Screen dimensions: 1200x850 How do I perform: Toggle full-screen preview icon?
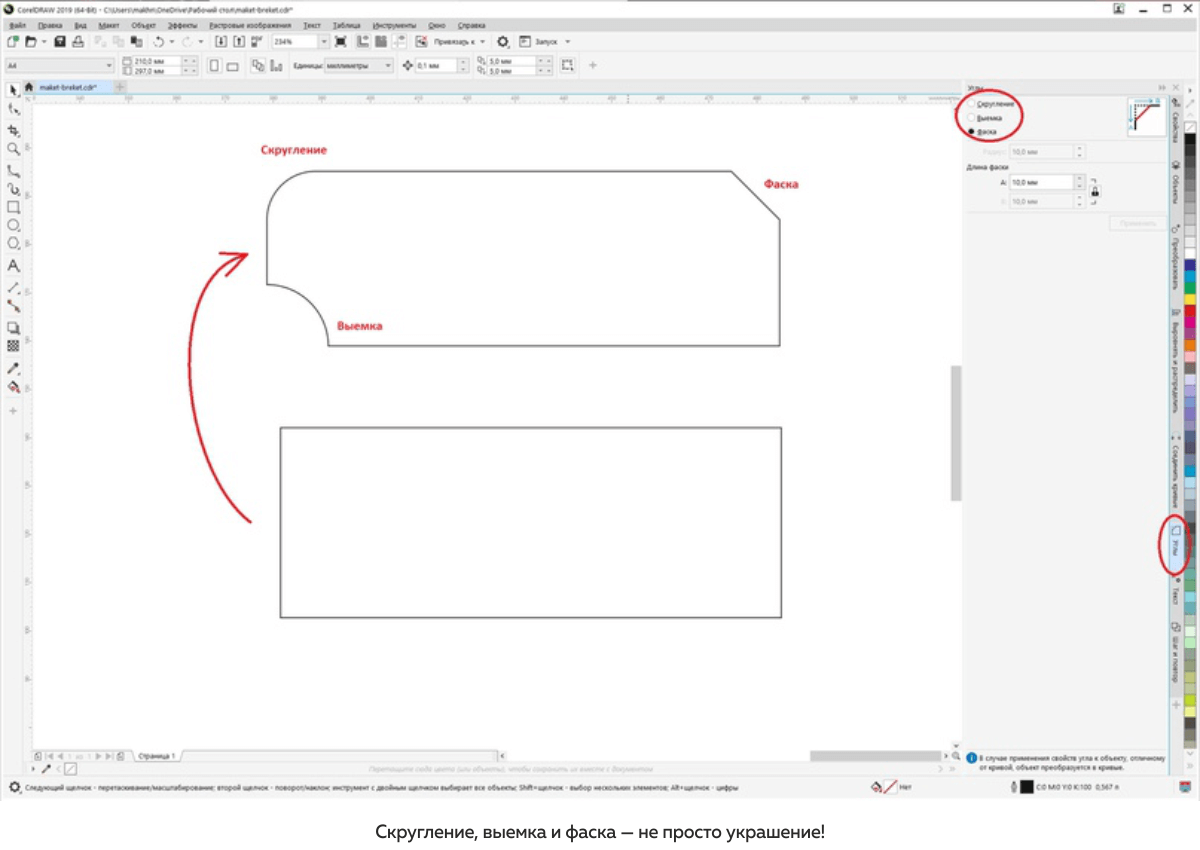pos(341,42)
